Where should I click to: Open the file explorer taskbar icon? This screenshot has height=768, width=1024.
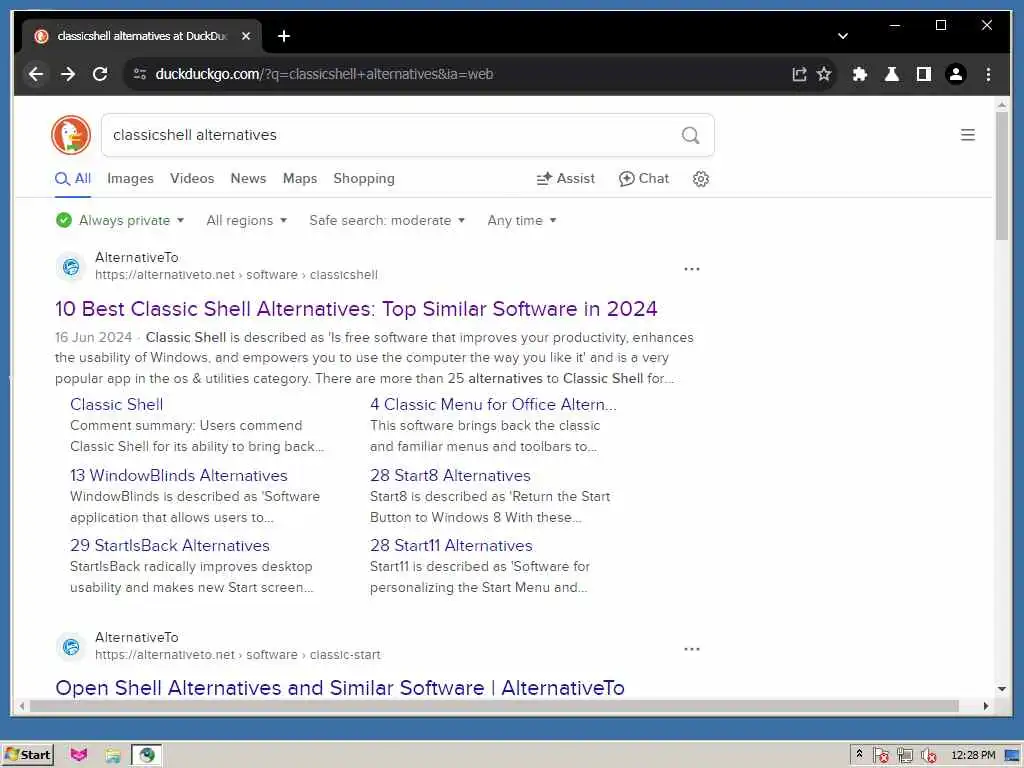point(113,756)
